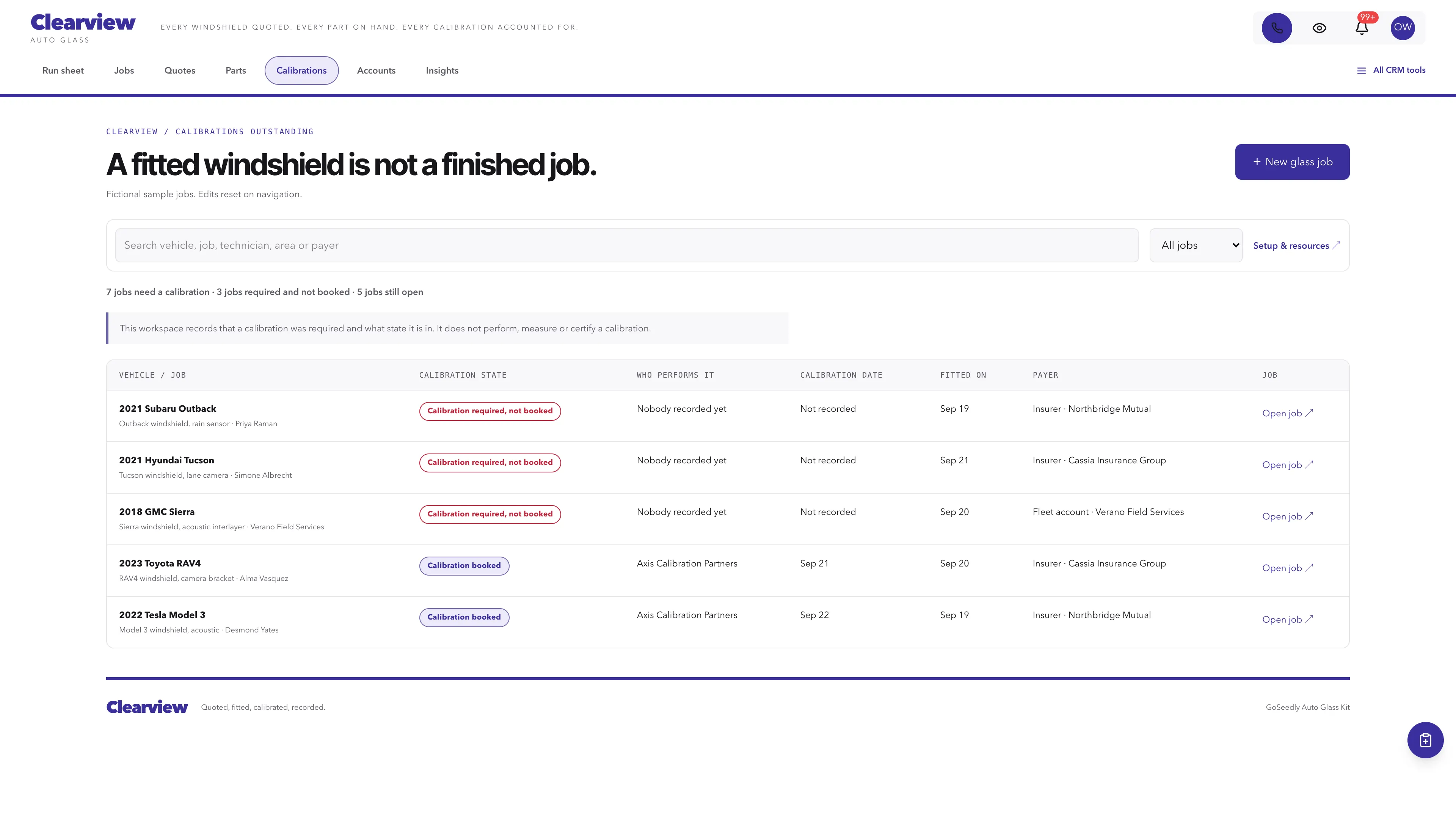Click the Clearview Auto Glass logo
Viewport: 1456px width, 819px height.
click(x=83, y=28)
